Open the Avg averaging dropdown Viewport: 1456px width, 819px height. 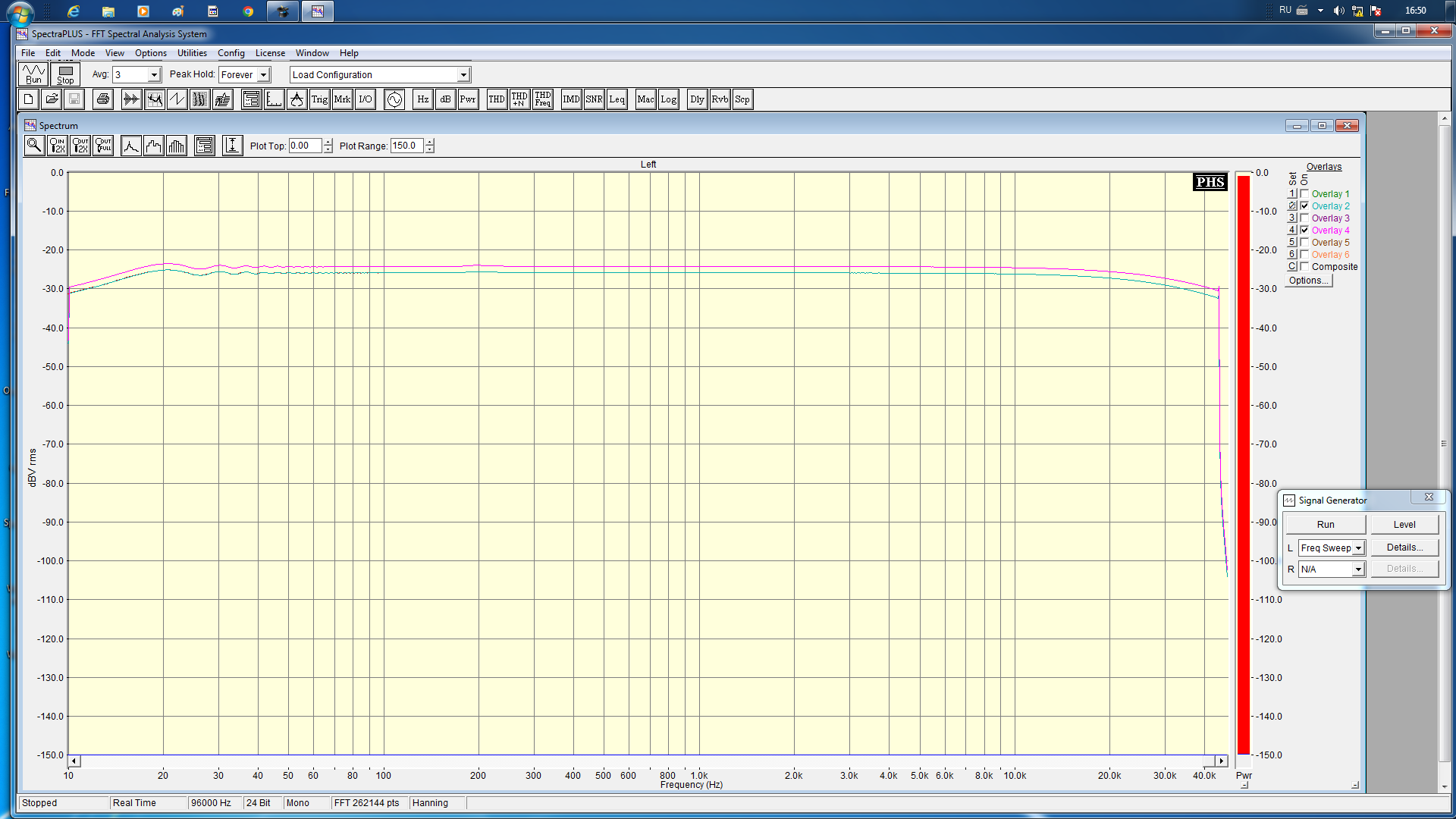(x=154, y=75)
